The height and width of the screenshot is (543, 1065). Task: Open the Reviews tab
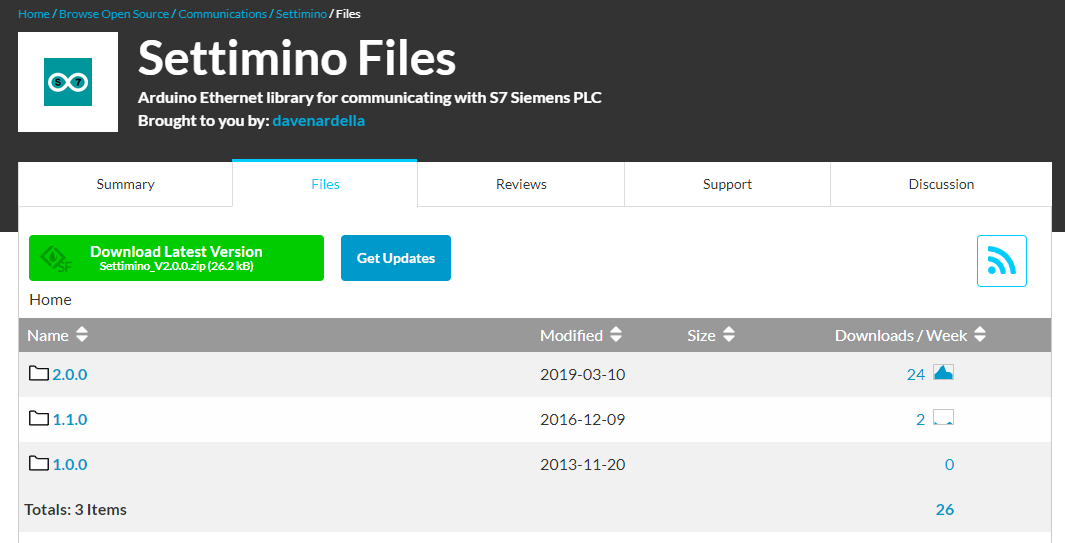521,184
